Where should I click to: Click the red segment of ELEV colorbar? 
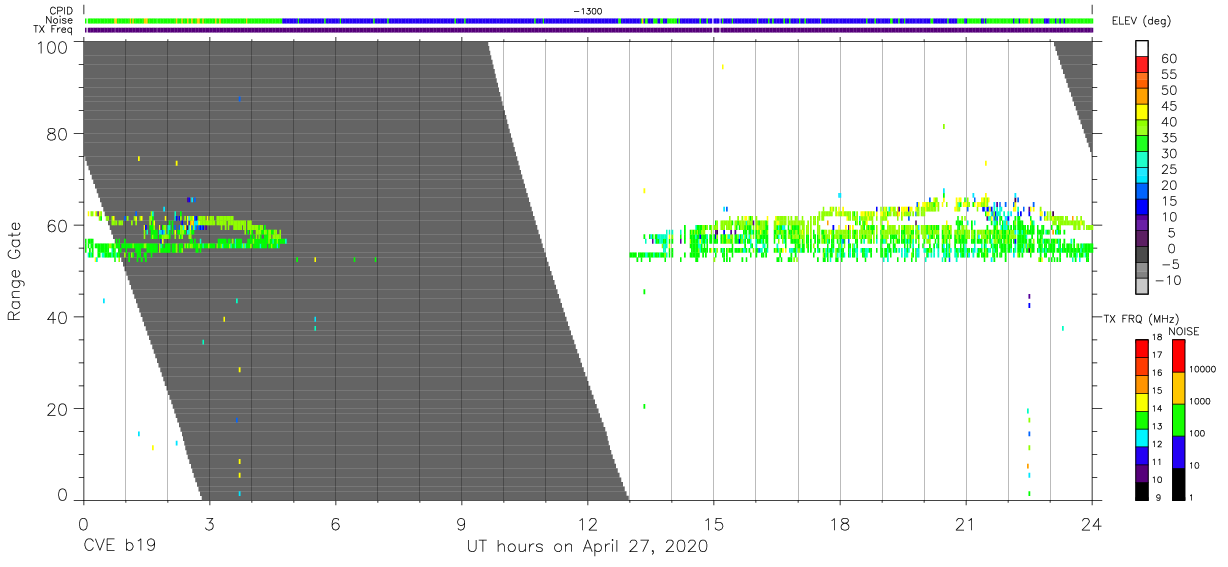(1142, 66)
